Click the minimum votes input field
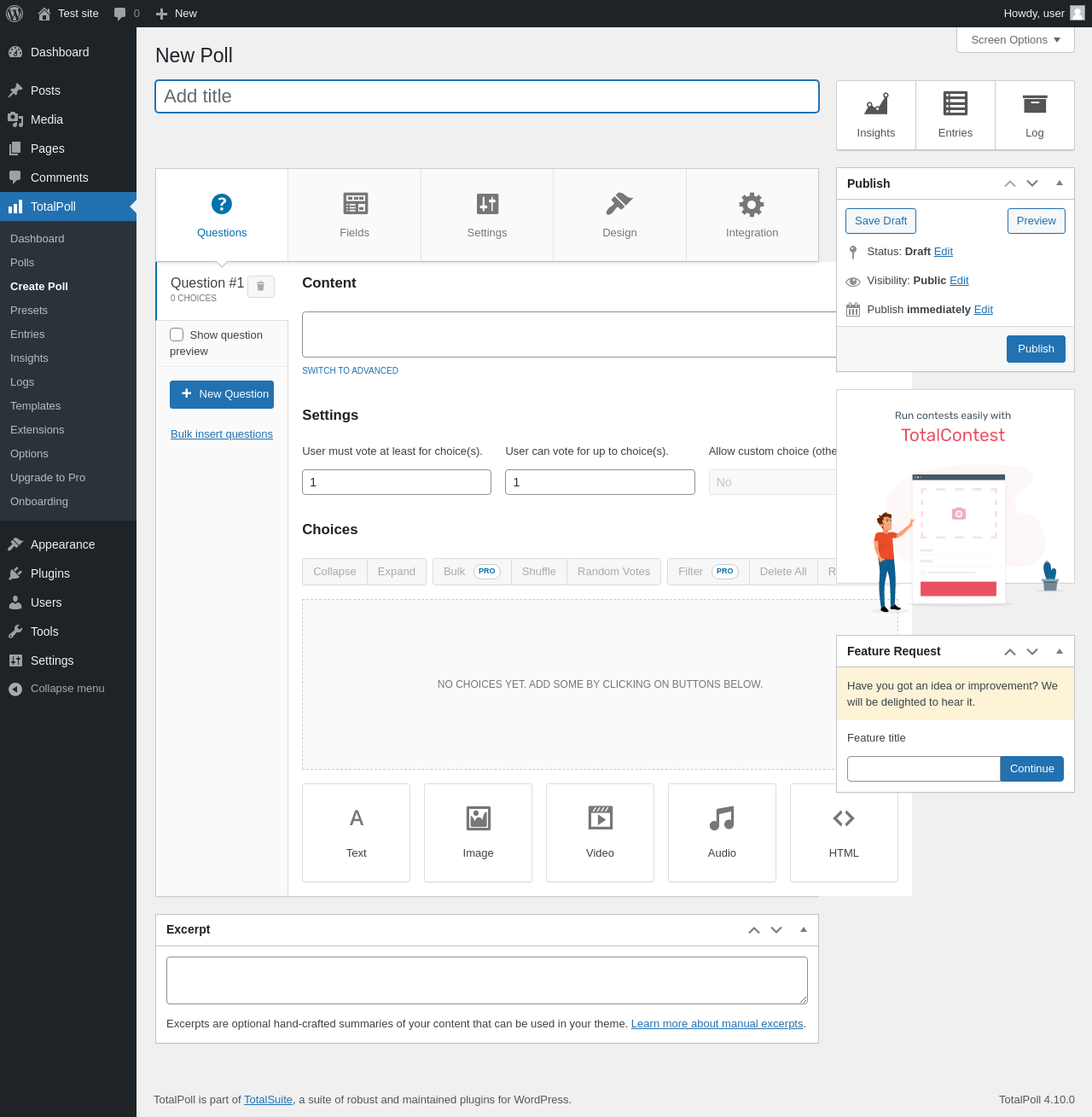This screenshot has height=1117, width=1092. coord(397,482)
